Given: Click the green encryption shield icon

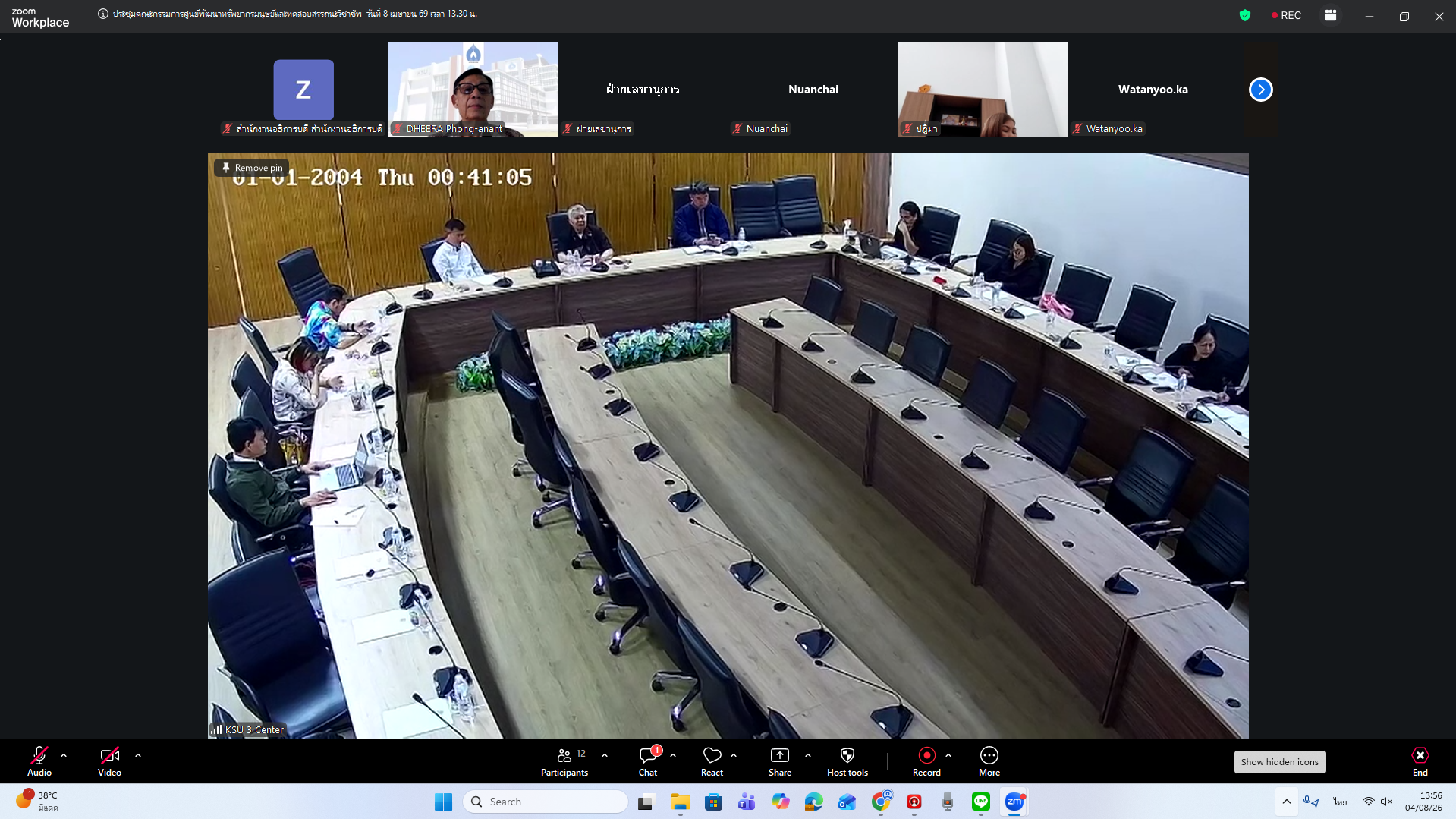Looking at the screenshot, I should [1245, 15].
